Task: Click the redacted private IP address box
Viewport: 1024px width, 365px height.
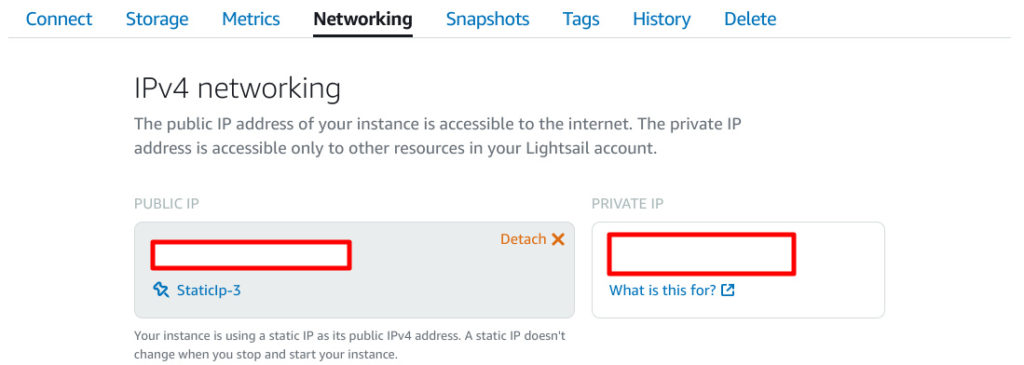Action: pyautogui.click(x=701, y=254)
